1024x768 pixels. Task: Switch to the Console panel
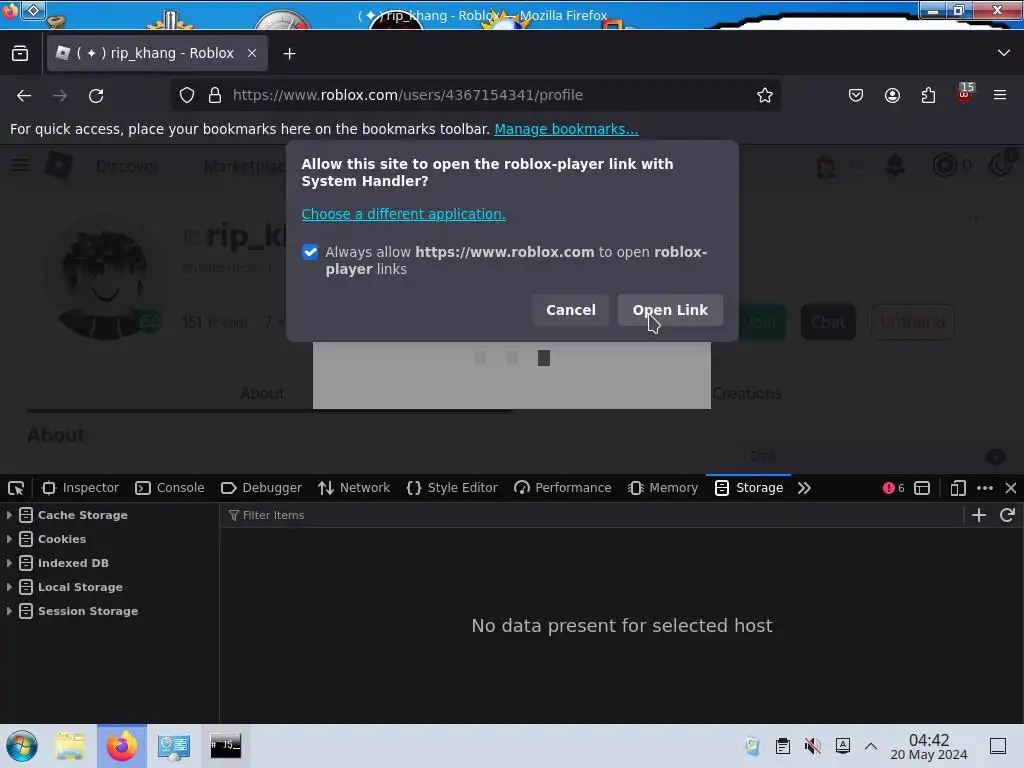click(170, 488)
